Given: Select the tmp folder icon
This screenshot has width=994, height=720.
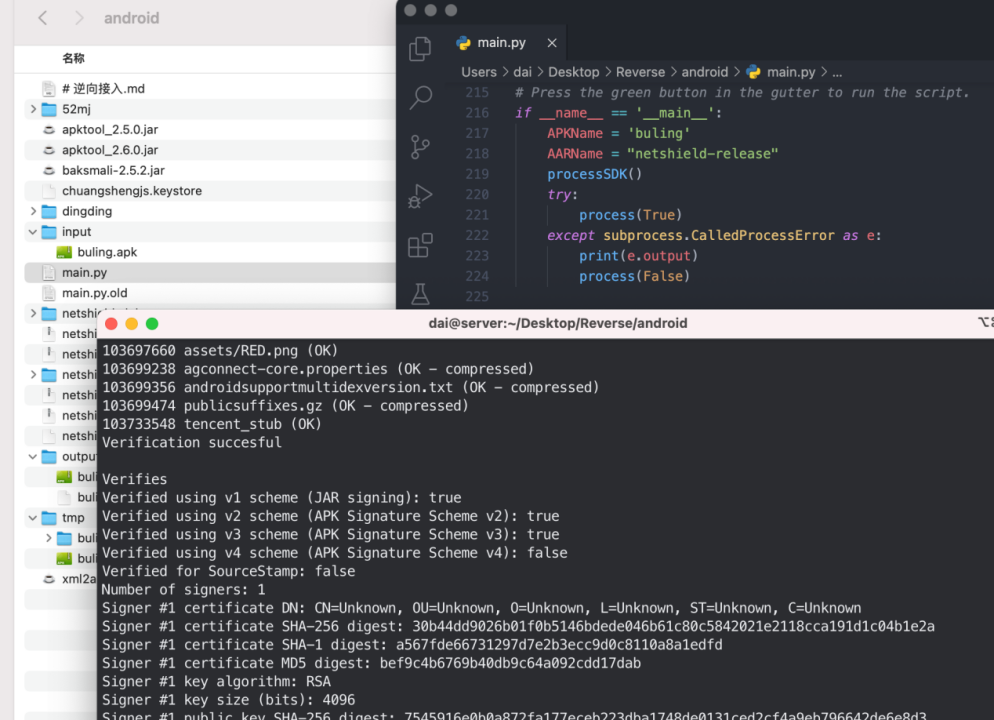Looking at the screenshot, I should [x=49, y=518].
